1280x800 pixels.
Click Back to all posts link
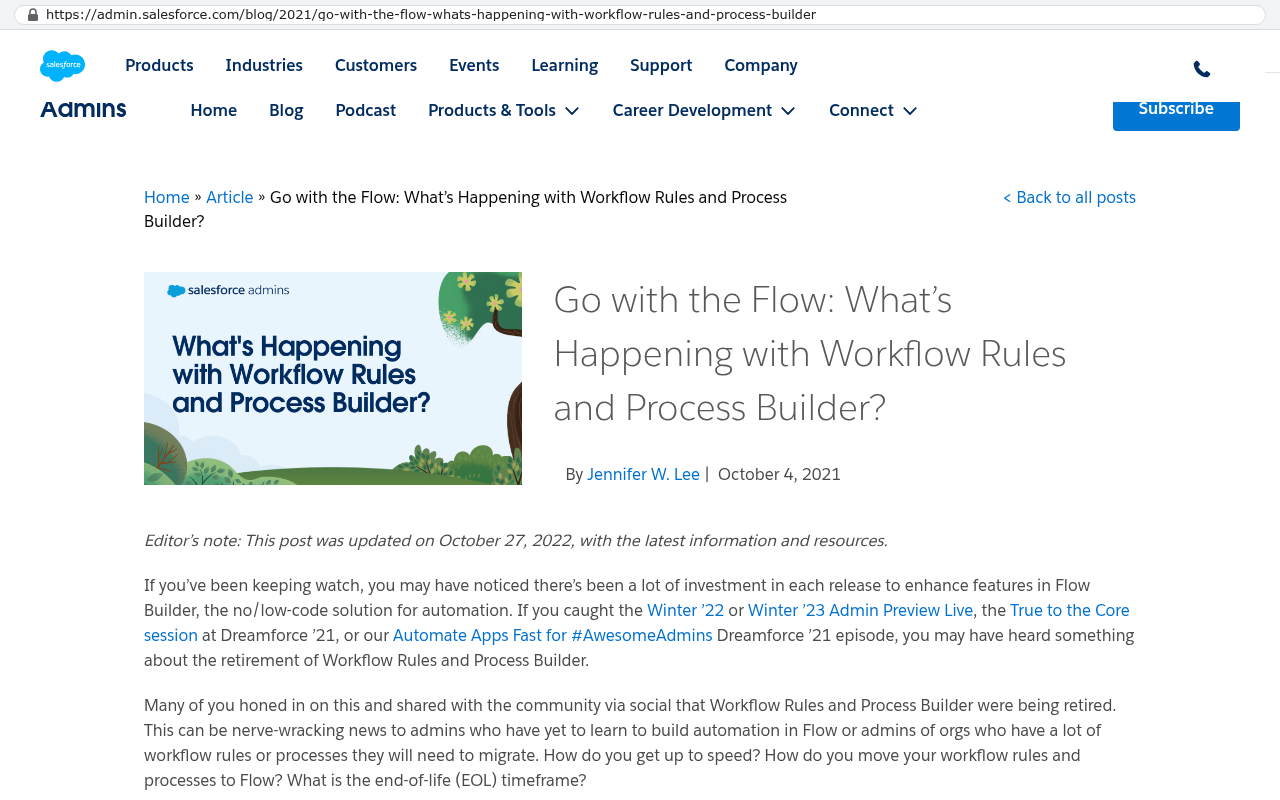point(1069,198)
